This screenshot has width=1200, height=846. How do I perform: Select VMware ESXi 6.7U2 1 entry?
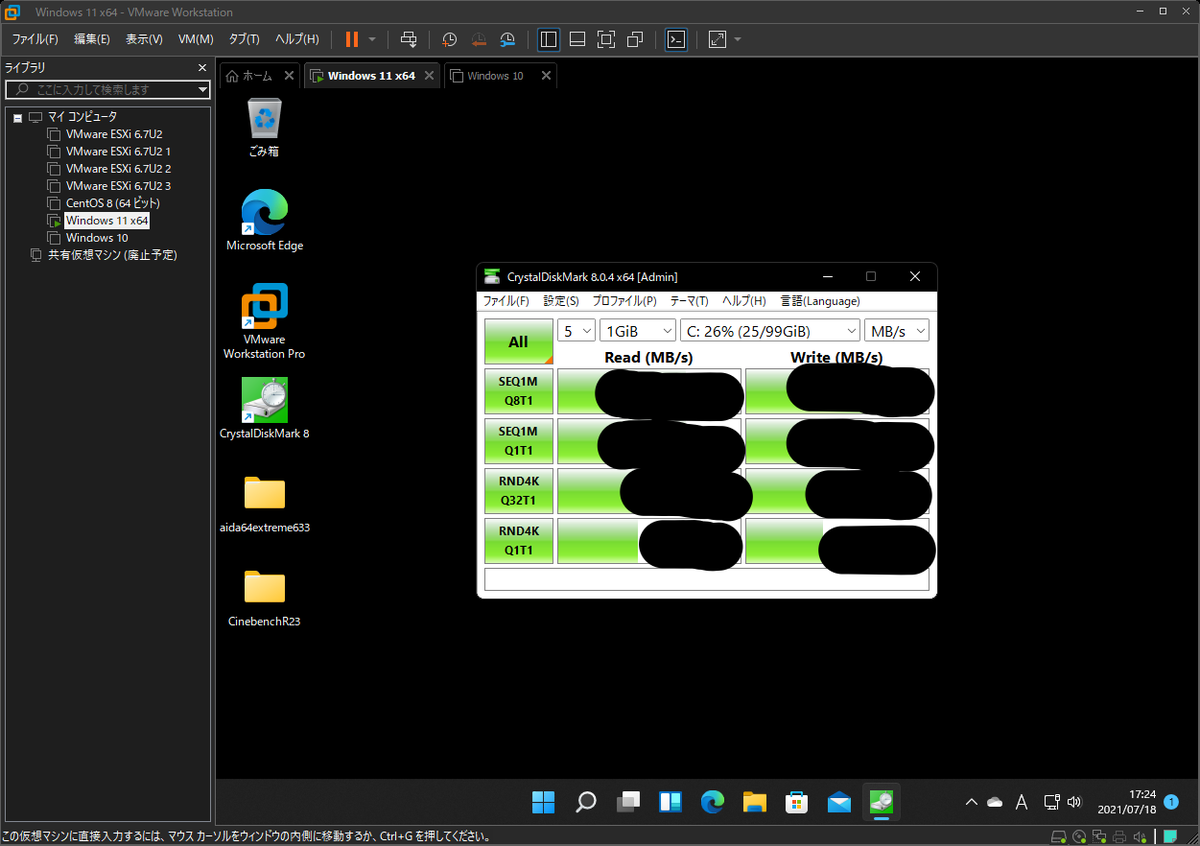118,151
